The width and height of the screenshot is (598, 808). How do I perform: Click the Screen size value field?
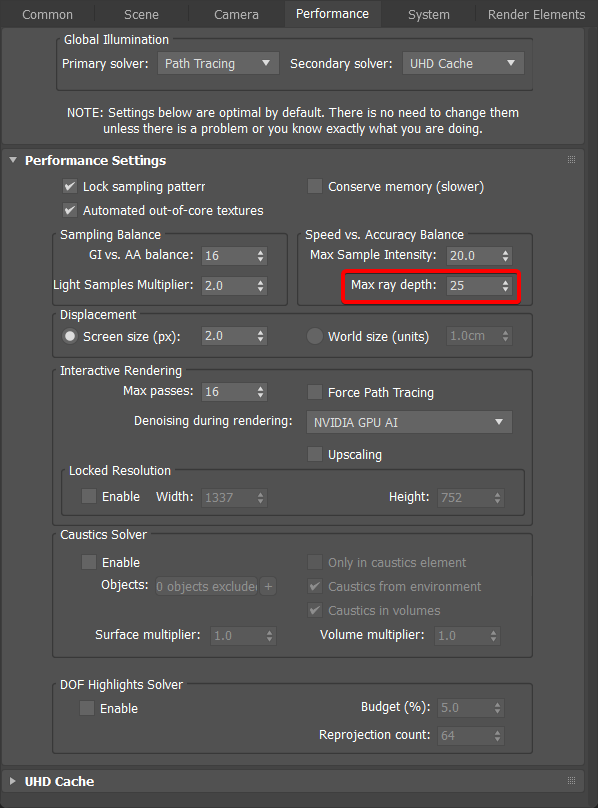coord(228,336)
